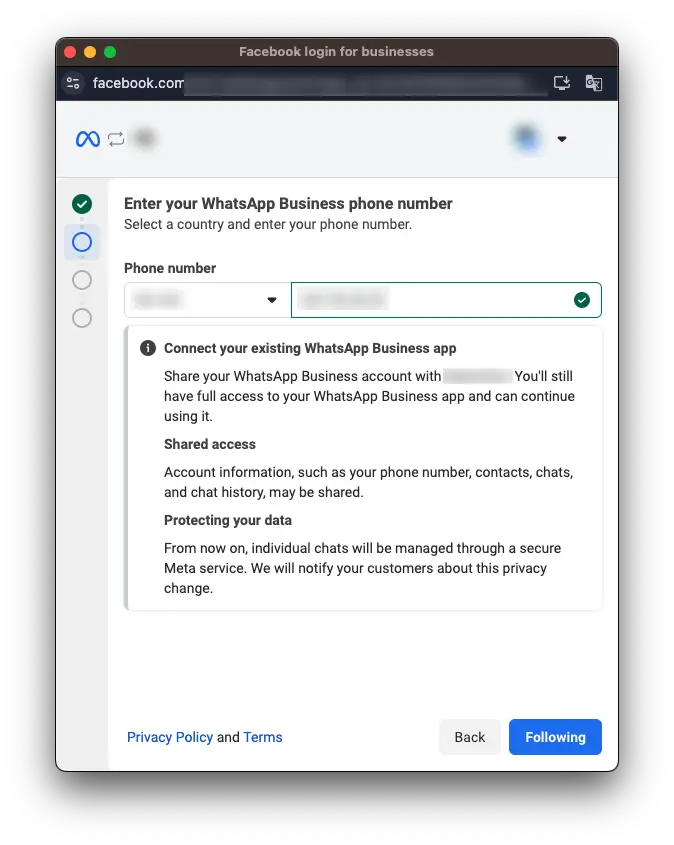Select the fourth step circle
Screen dimensions: 674x845
click(82, 318)
